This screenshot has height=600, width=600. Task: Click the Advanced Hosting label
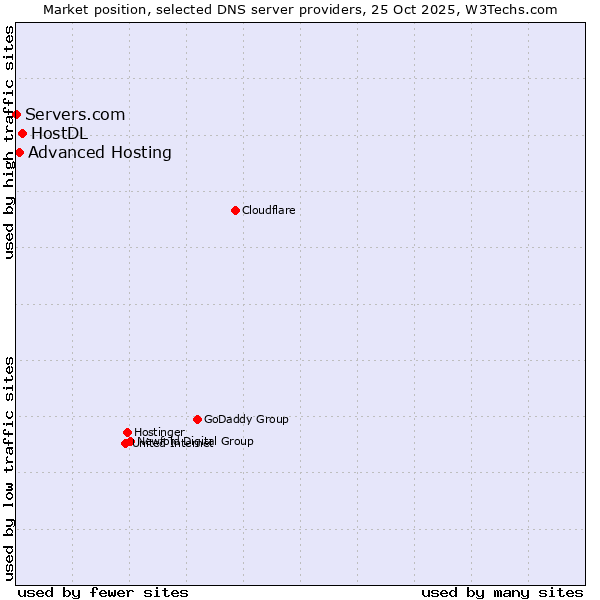[x=99, y=152]
